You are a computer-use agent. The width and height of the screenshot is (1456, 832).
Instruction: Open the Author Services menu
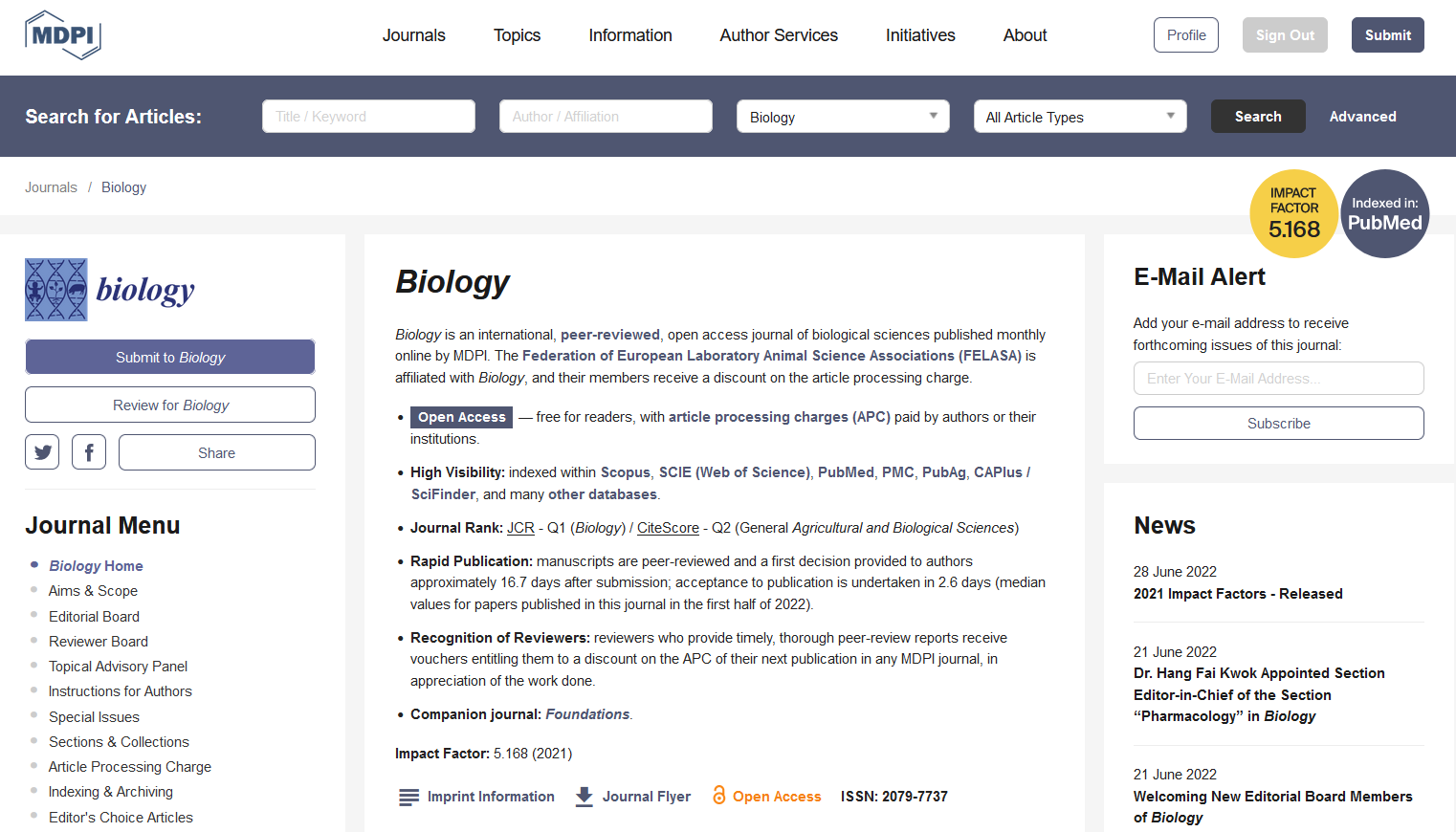coord(779,35)
